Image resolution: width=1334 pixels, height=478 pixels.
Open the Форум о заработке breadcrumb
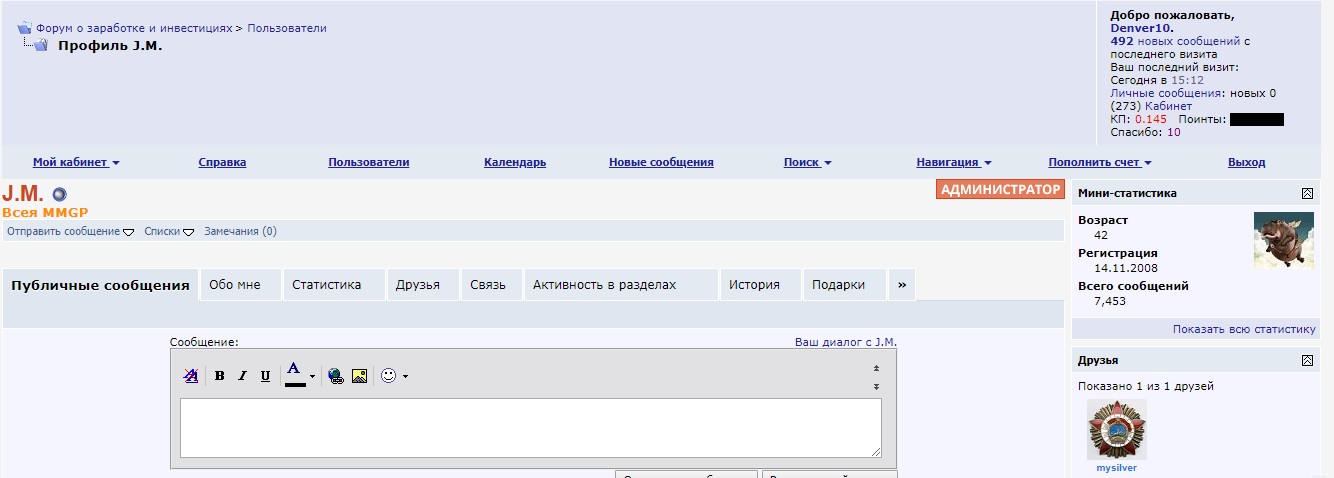pyautogui.click(x=134, y=28)
